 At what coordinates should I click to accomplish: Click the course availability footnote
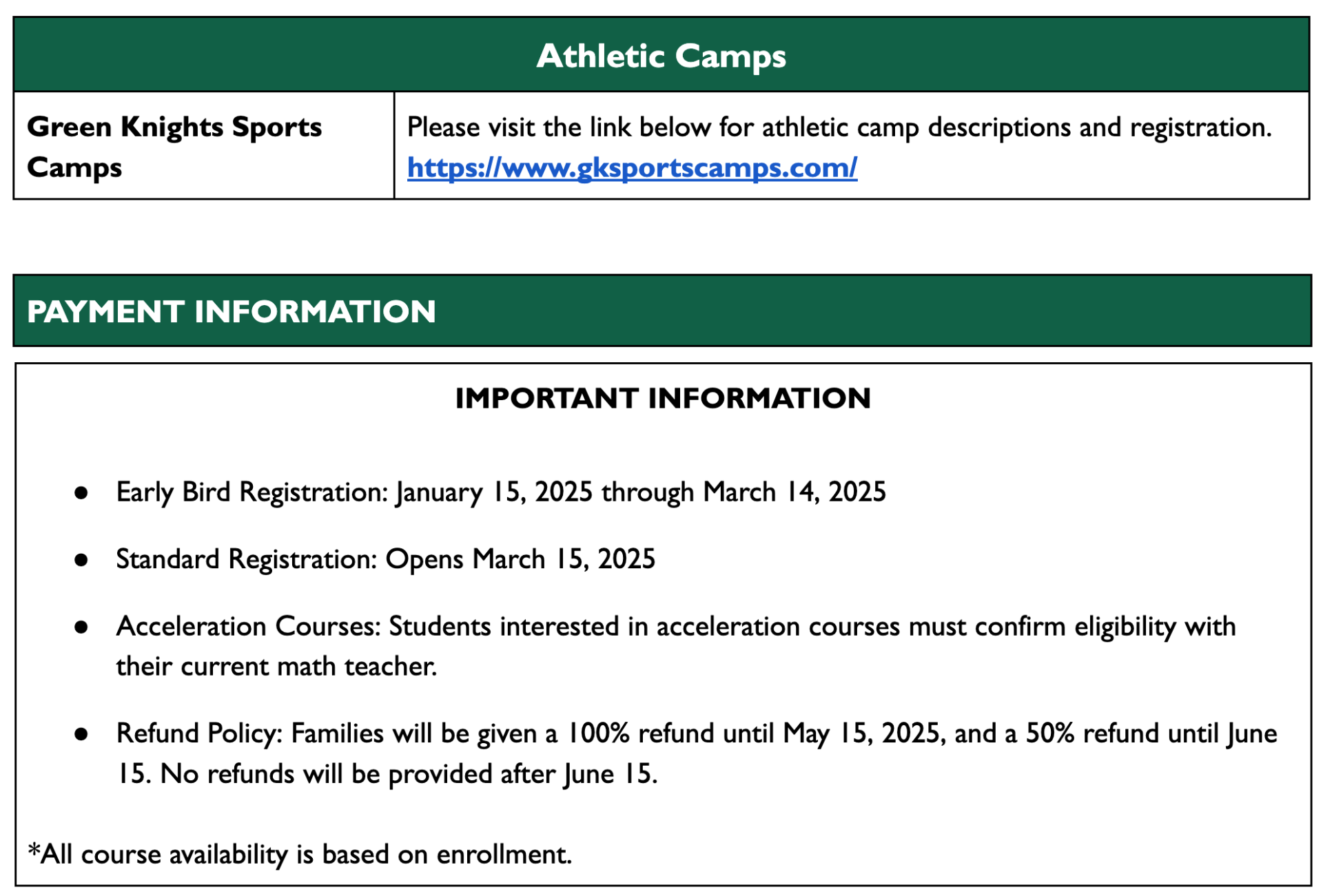tap(300, 854)
